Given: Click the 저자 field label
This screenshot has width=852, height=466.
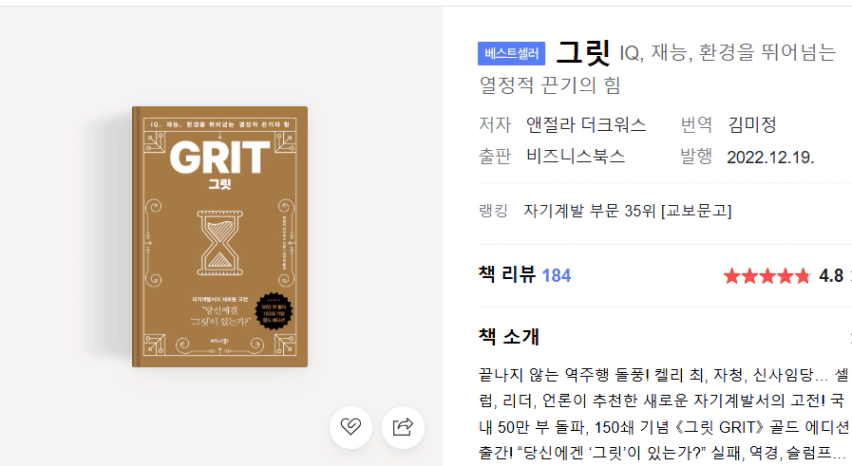Looking at the screenshot, I should [x=494, y=125].
